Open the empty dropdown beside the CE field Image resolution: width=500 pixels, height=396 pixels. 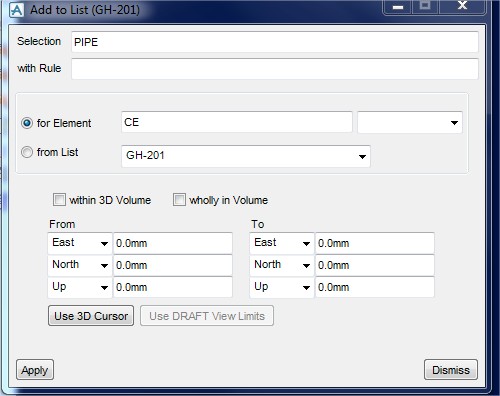[x=410, y=122]
